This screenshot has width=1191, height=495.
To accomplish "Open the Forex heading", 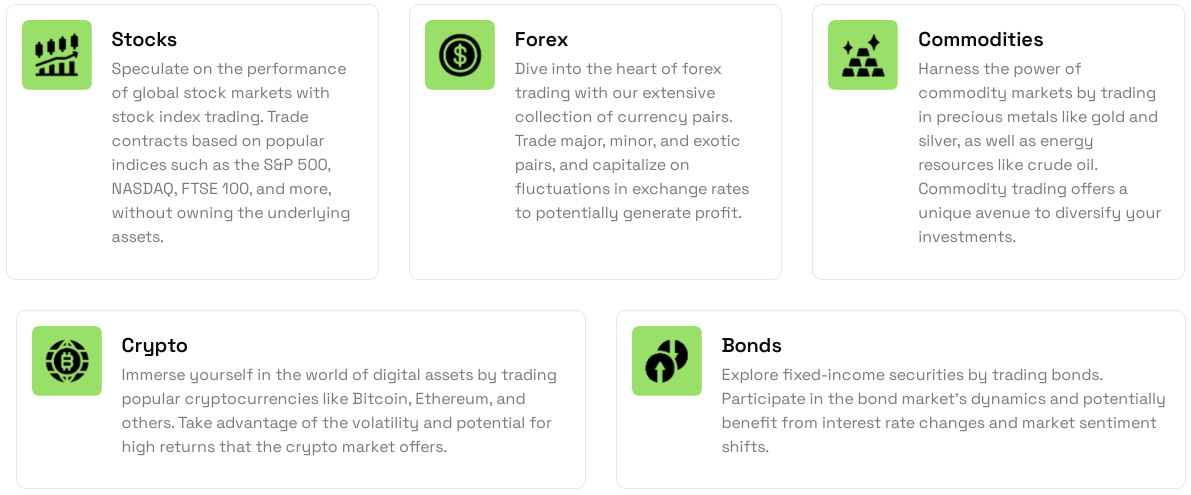I will point(542,39).
